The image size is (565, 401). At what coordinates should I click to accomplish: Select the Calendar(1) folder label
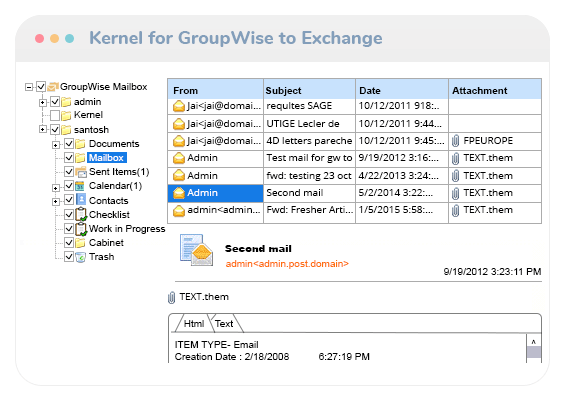point(115,186)
